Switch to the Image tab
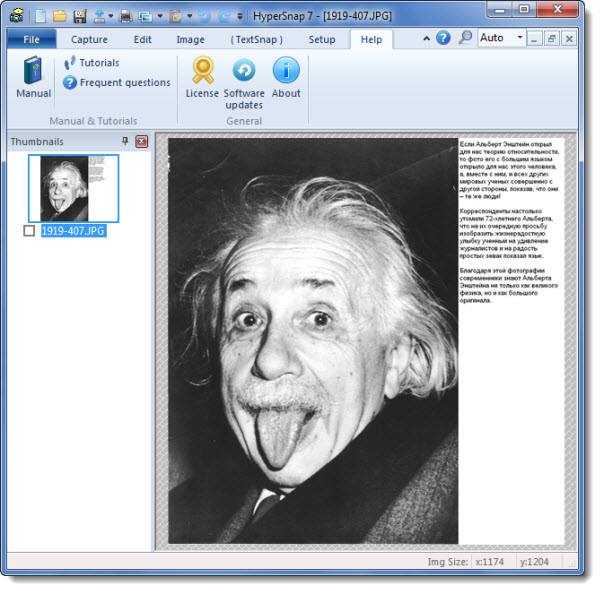Image resolution: width=600 pixels, height=591 pixels. point(190,39)
